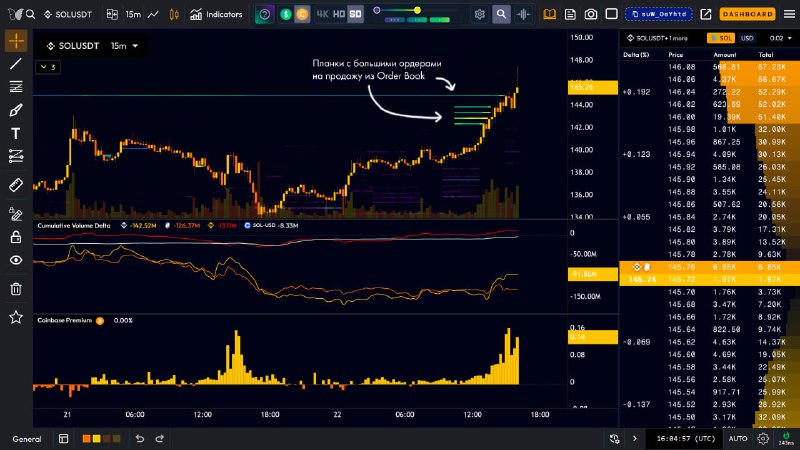800x450 pixels.
Task: Open the General workspace label
Action: pyautogui.click(x=27, y=439)
